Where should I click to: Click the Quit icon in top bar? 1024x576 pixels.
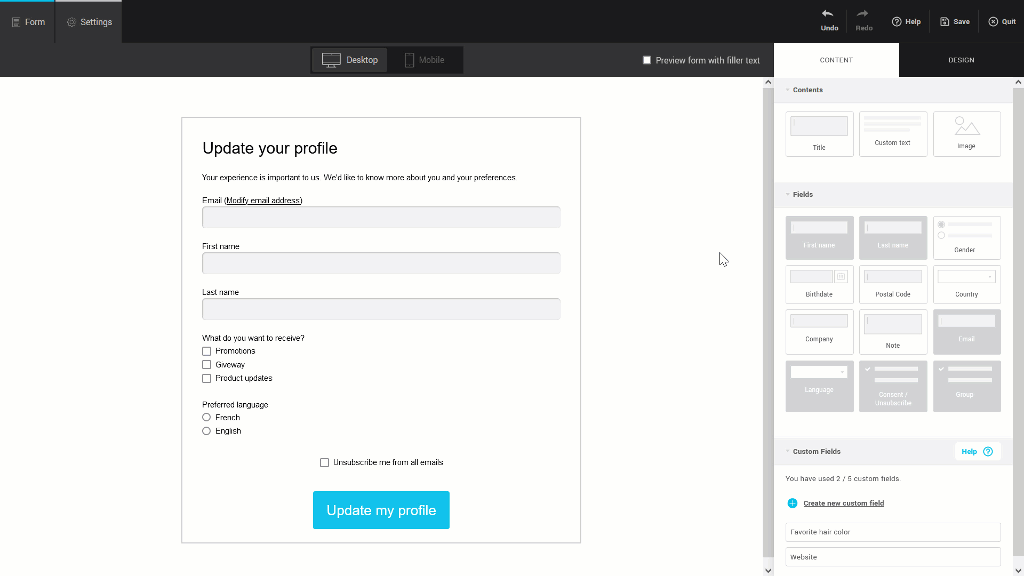[993, 21]
